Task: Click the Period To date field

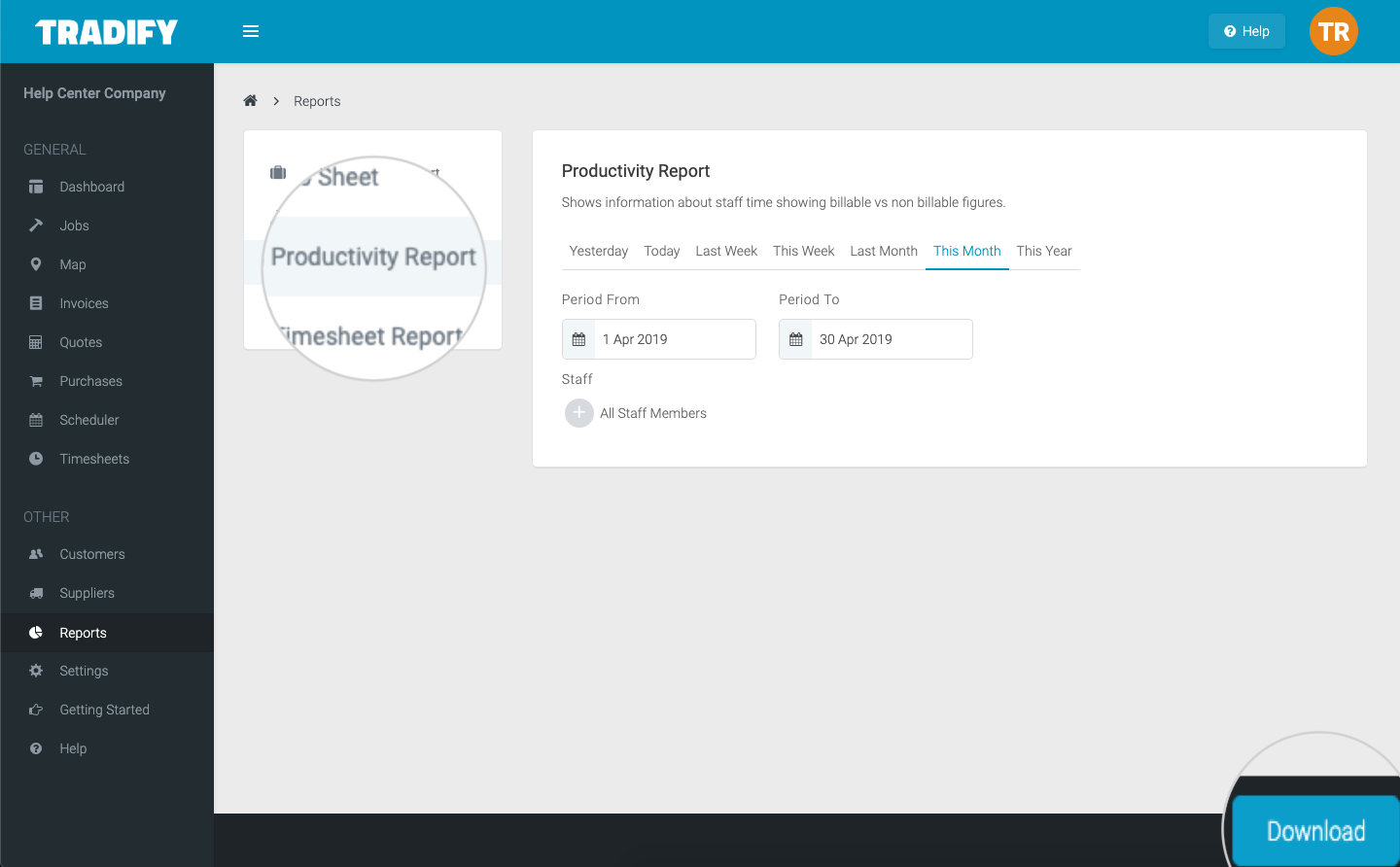Action: (876, 339)
